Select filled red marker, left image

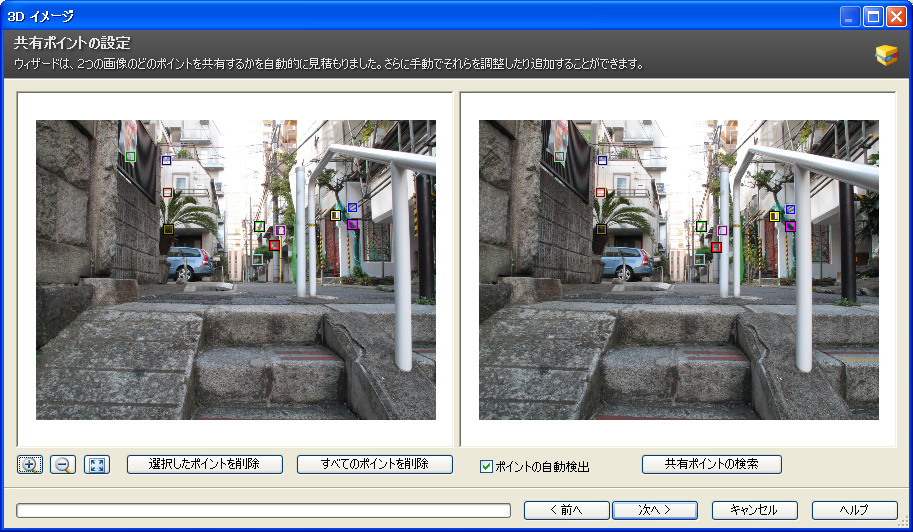pos(274,246)
